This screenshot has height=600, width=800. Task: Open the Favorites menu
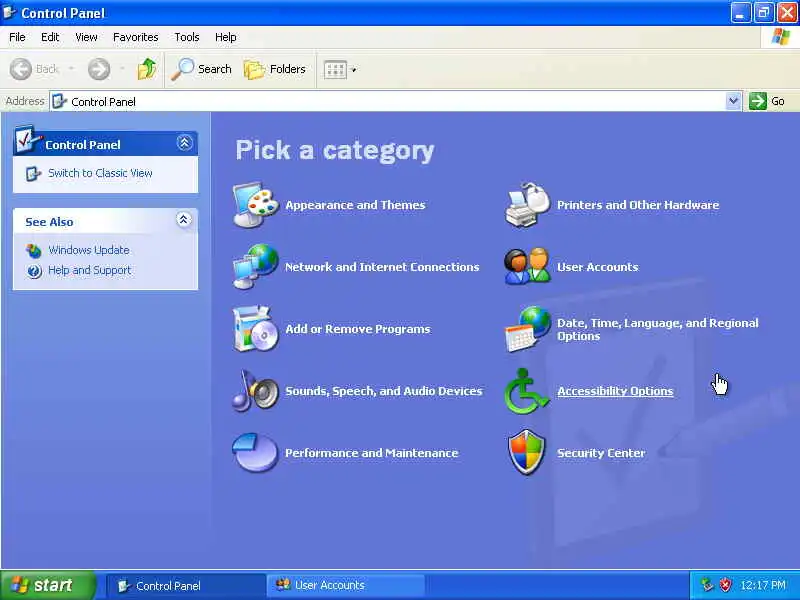pos(135,37)
